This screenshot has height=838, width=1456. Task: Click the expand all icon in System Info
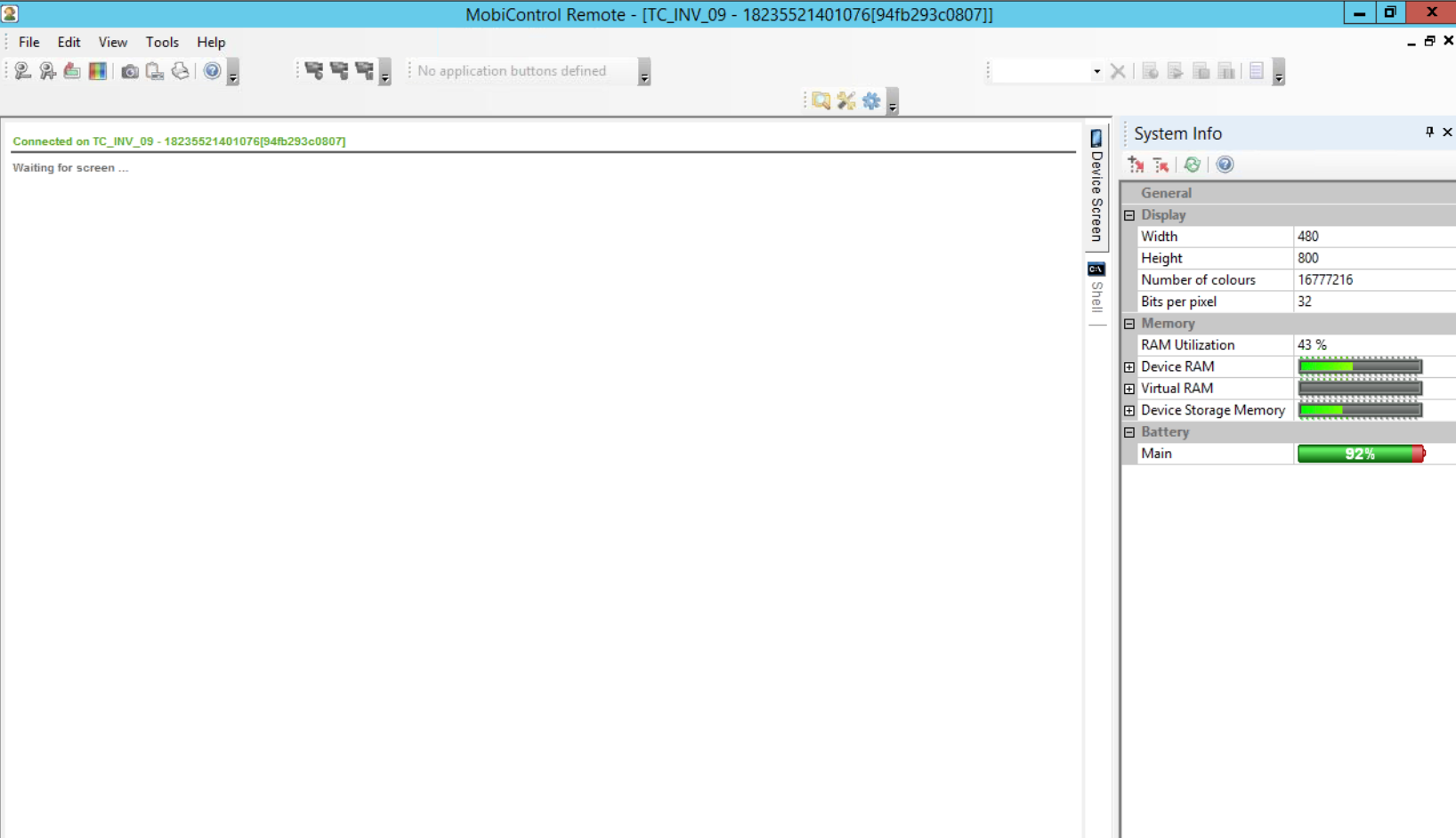(1136, 165)
